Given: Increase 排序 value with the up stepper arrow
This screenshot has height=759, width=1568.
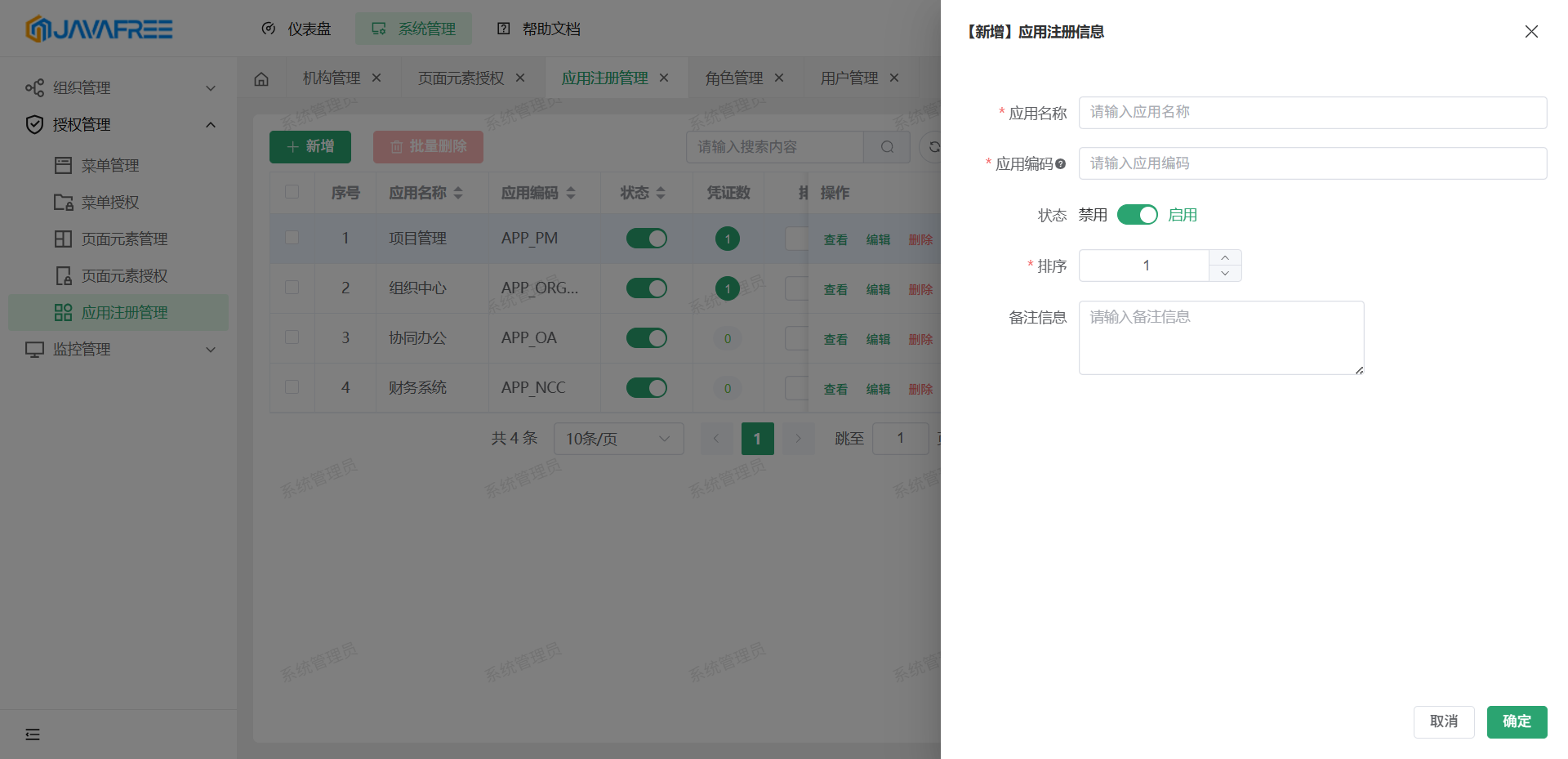Looking at the screenshot, I should pos(1225,257).
